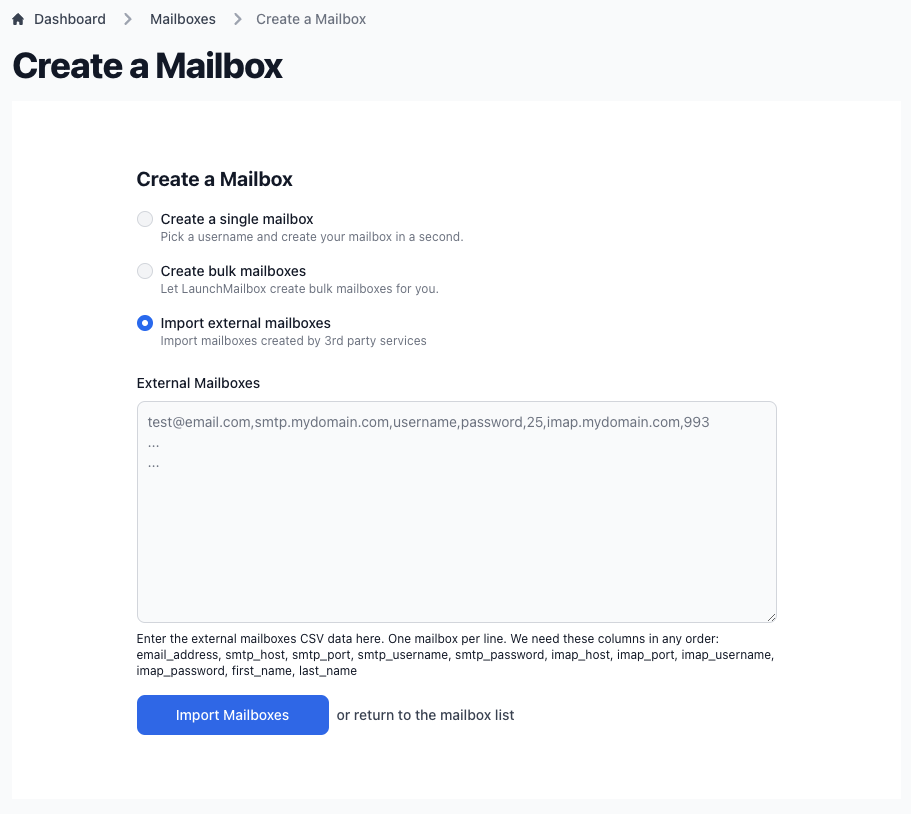Click the 'Create bulk mailboxes' label text

click(x=233, y=271)
